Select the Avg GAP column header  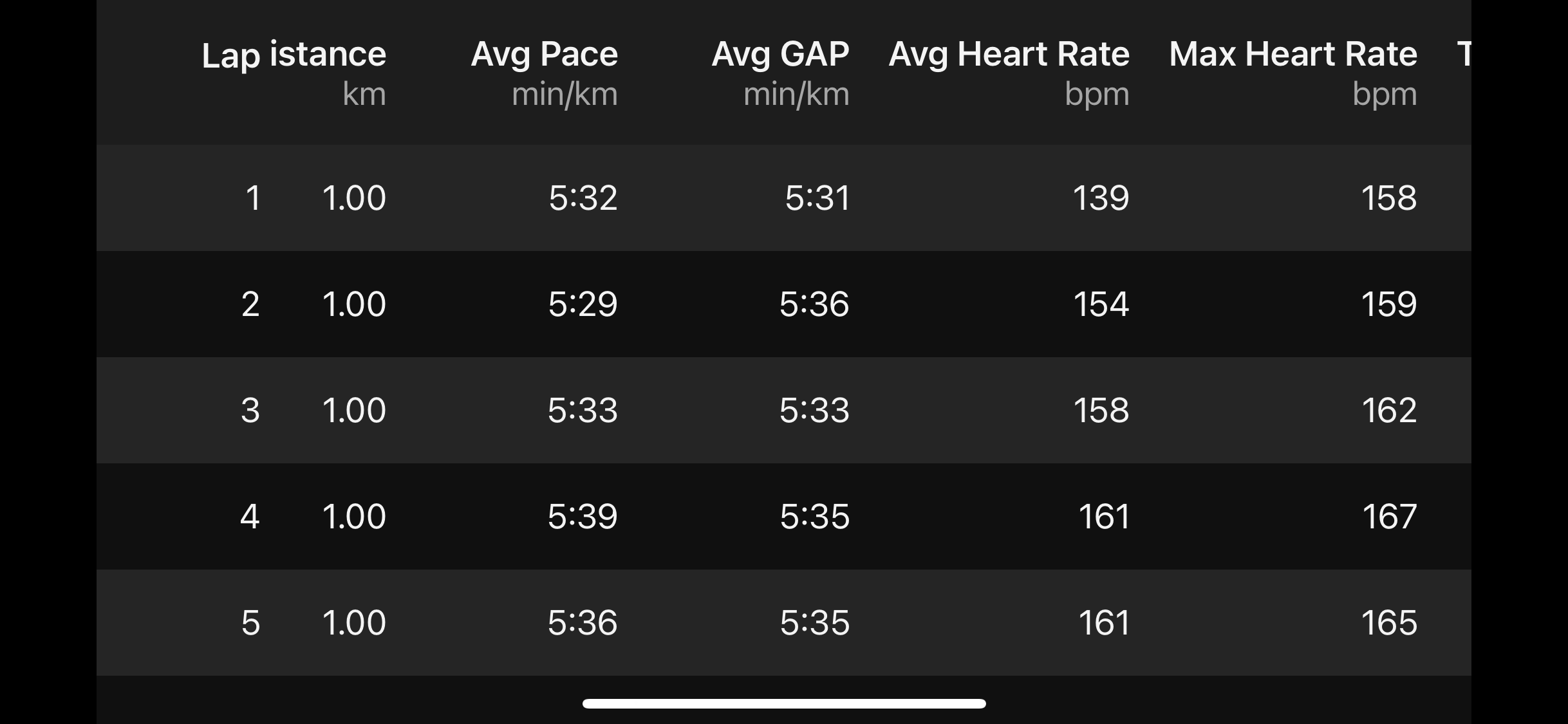pos(780,73)
